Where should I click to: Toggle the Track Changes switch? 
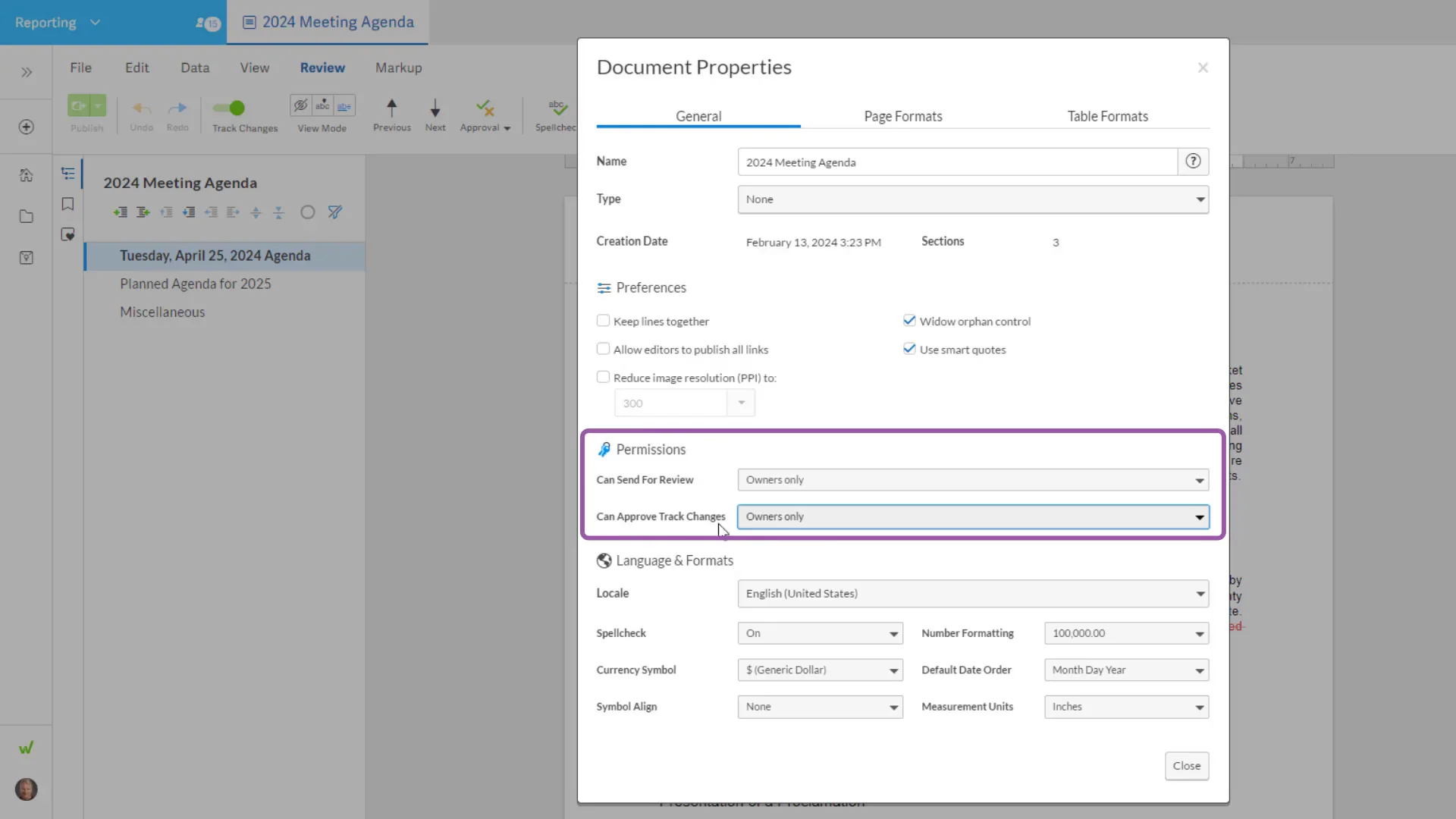pyautogui.click(x=229, y=108)
